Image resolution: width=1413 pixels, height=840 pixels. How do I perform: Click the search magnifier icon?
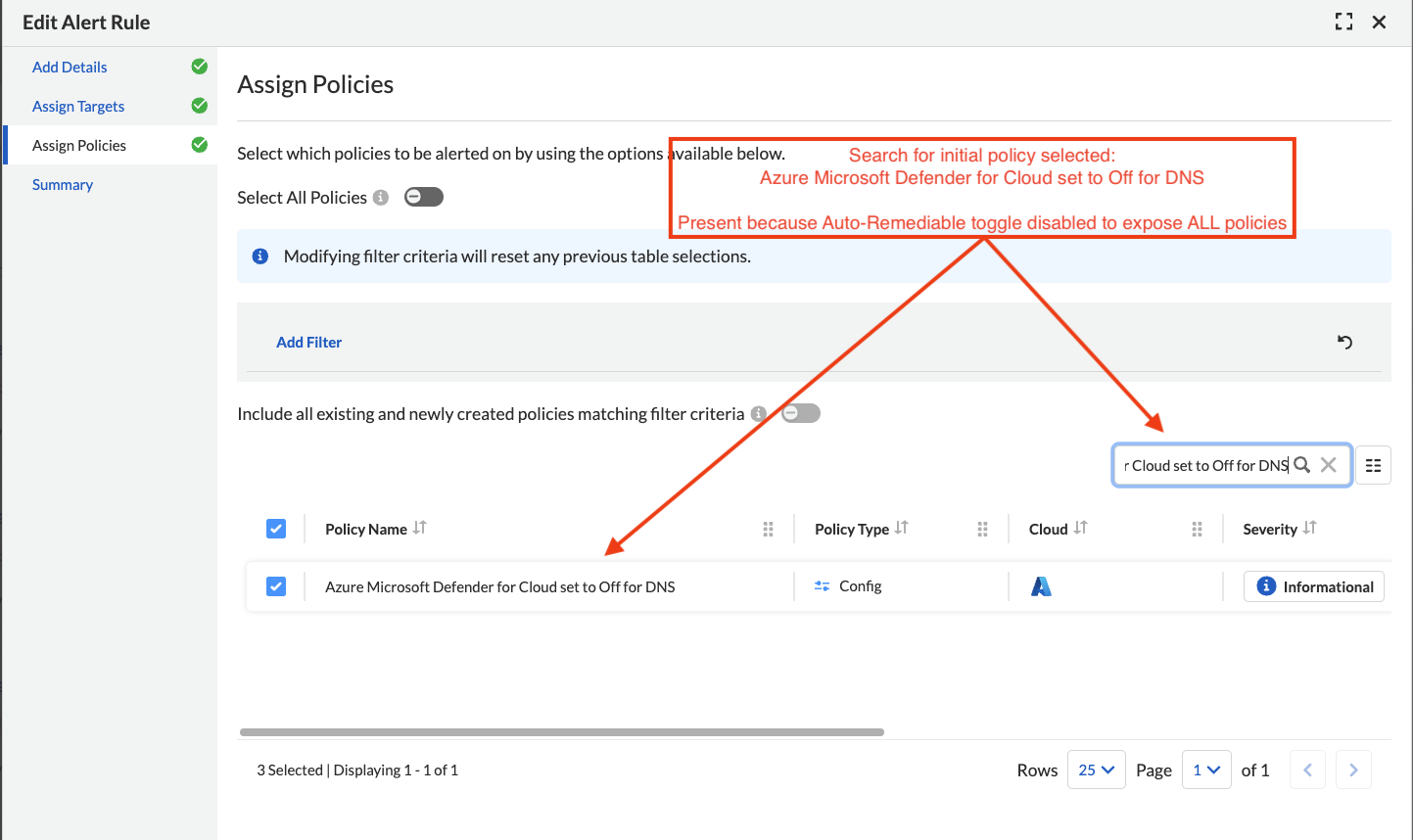click(x=1301, y=465)
